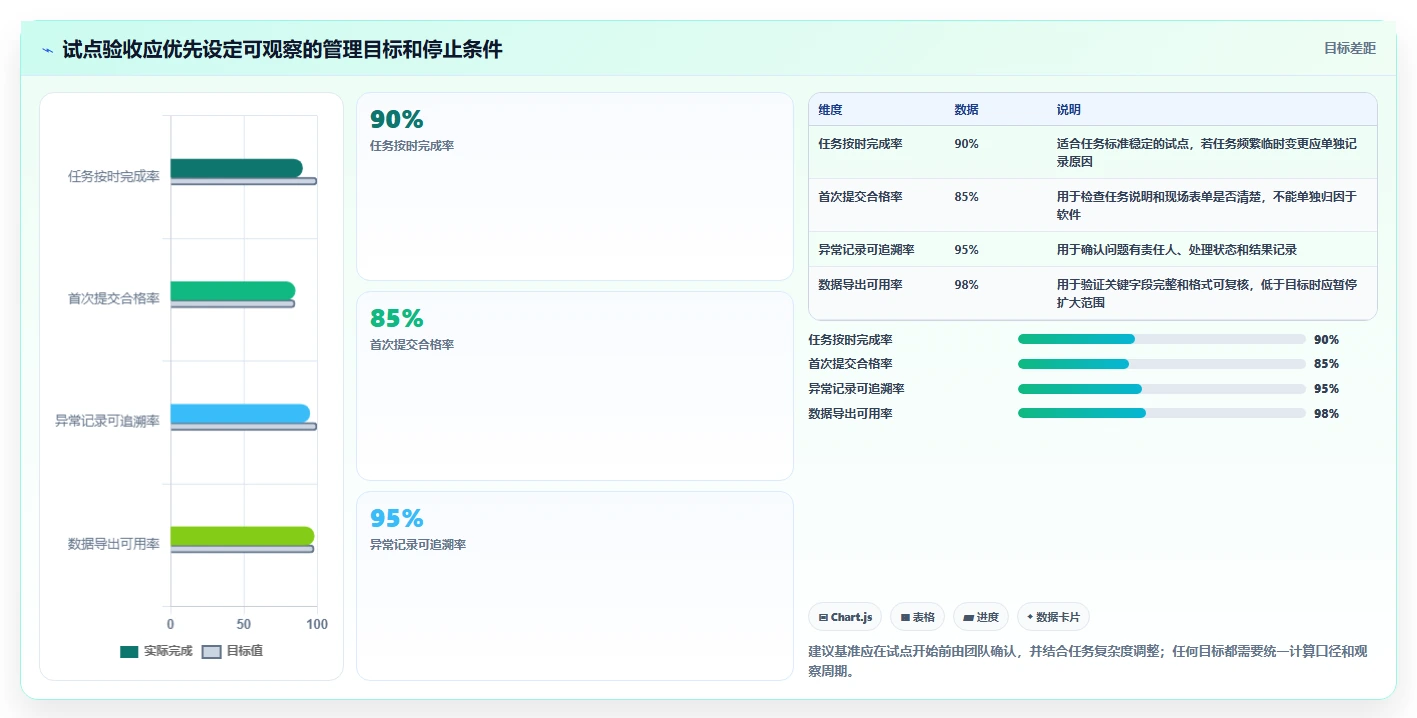Select the 数据卡片 chip
The height and width of the screenshot is (718, 1417).
click(x=1053, y=617)
